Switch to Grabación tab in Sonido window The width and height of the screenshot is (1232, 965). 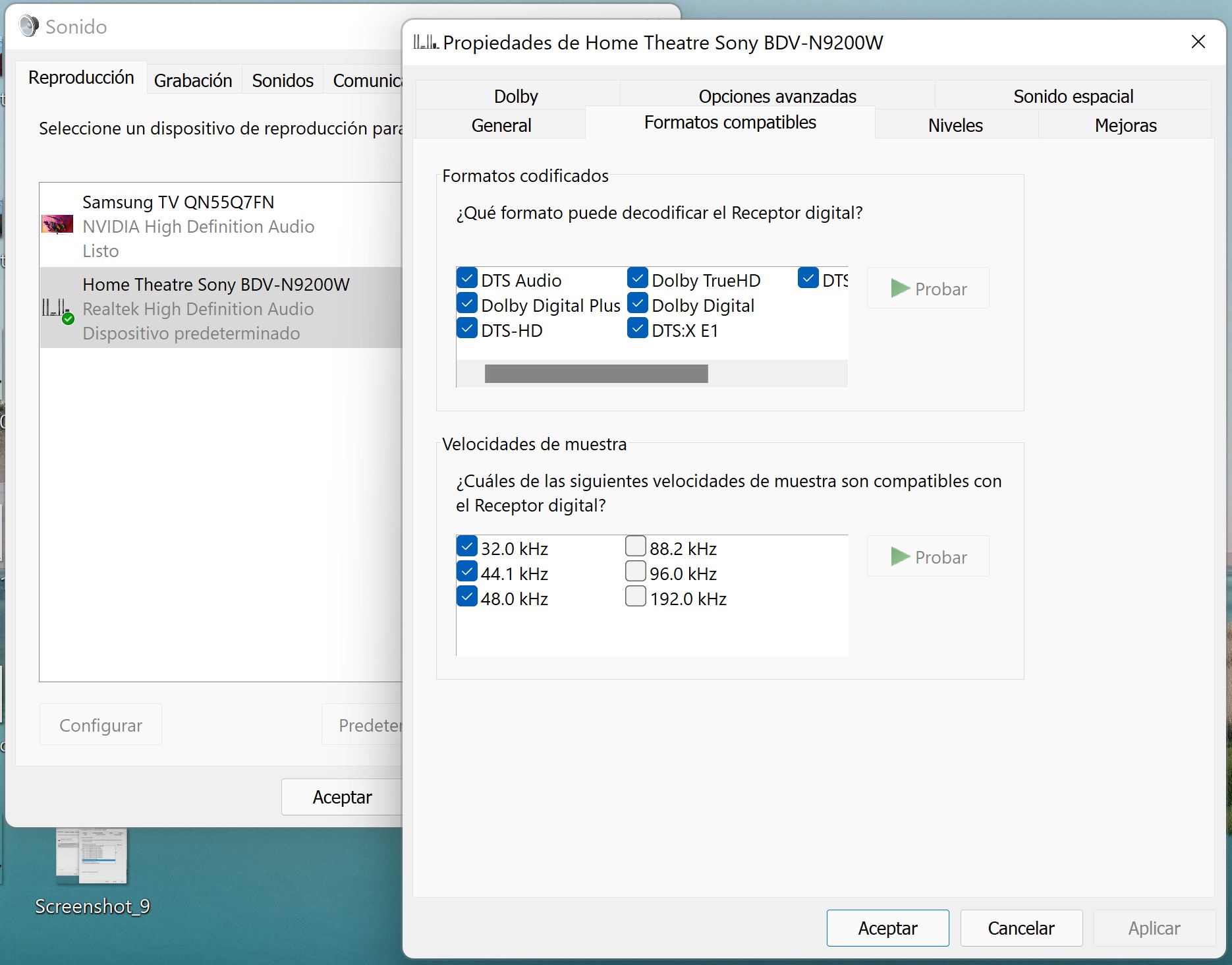(x=193, y=80)
